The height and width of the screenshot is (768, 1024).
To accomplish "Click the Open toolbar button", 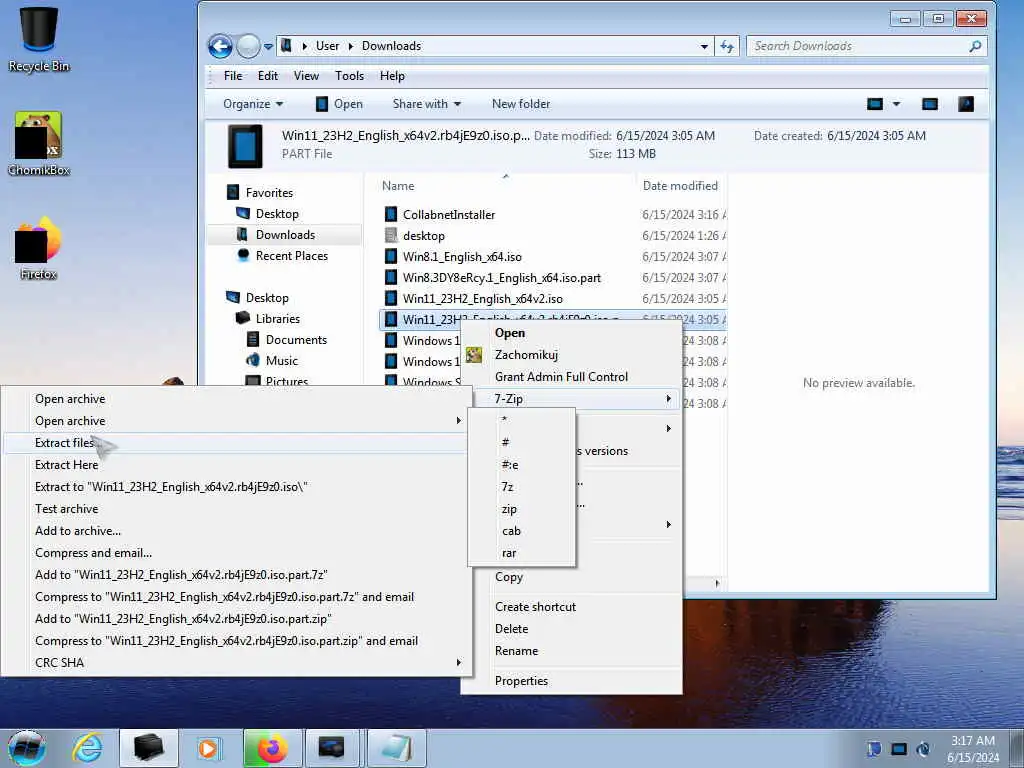I will 339,104.
